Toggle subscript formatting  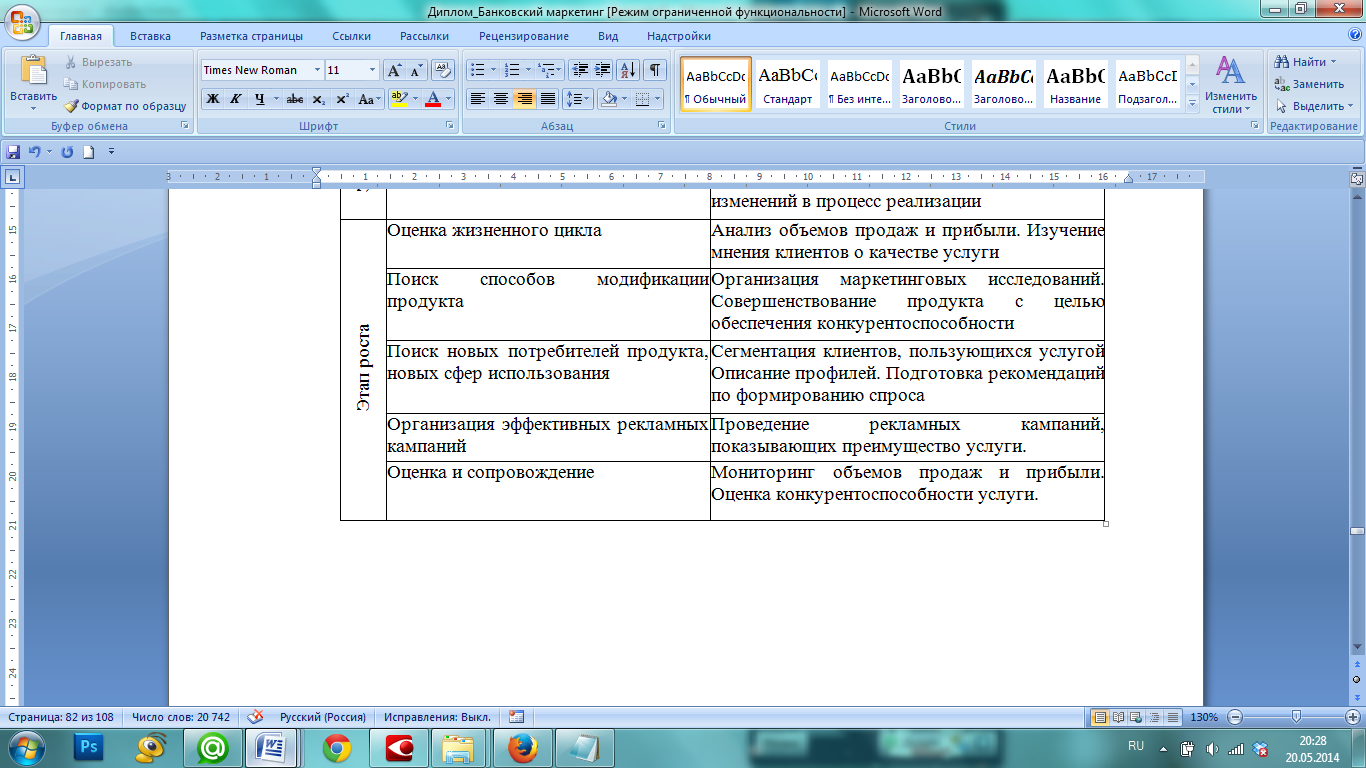pyautogui.click(x=318, y=99)
